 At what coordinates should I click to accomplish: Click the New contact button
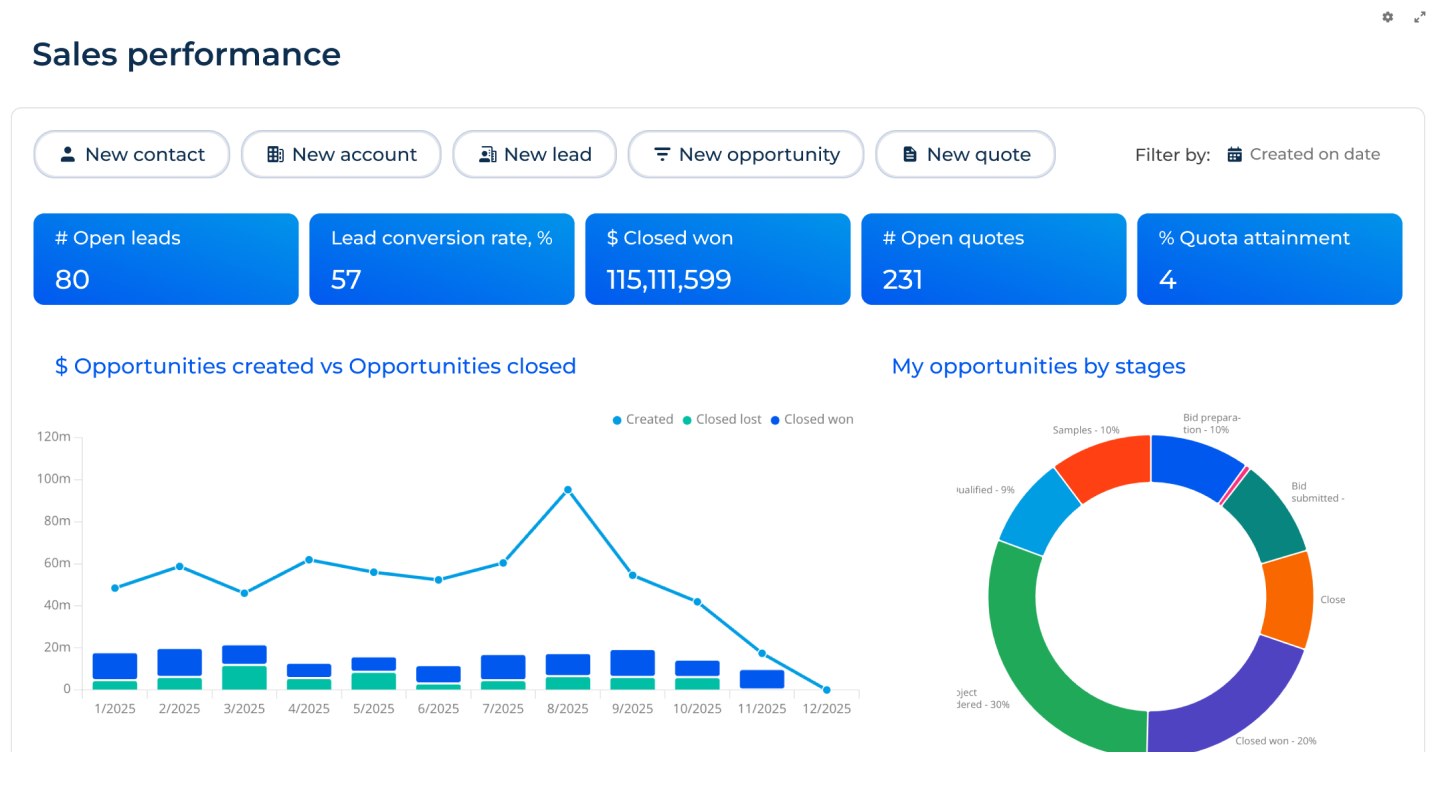pyautogui.click(x=132, y=154)
